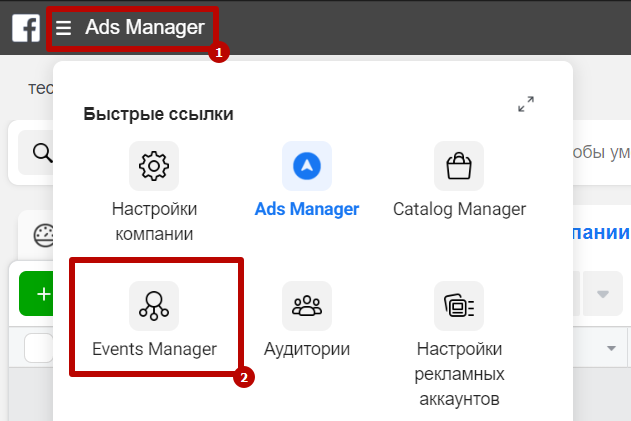This screenshot has width=631, height=421.
Task: Click the Facebook logo icon
Action: 26,28
